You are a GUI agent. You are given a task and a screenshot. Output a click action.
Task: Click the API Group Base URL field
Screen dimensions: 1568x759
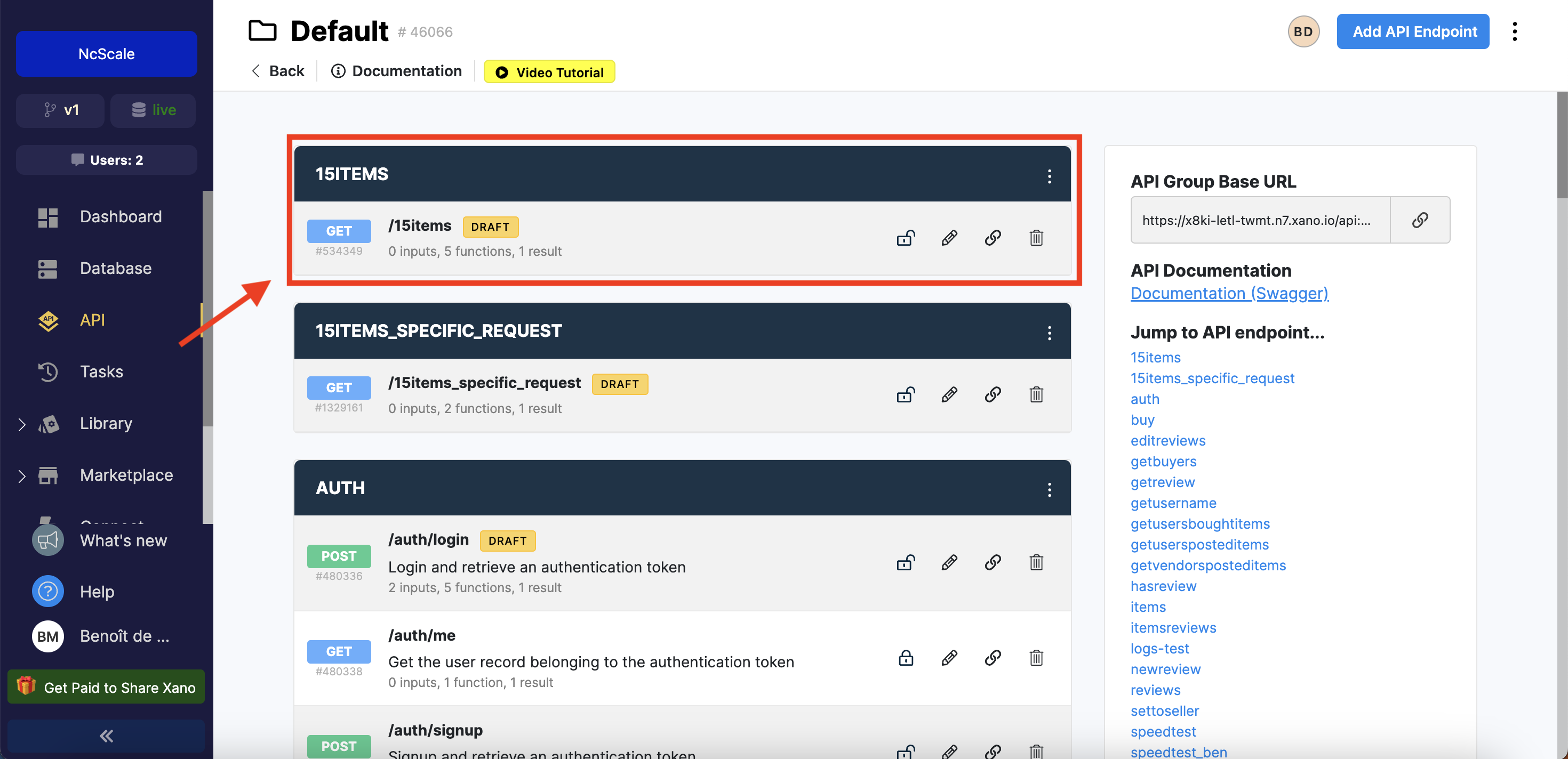click(x=1260, y=220)
